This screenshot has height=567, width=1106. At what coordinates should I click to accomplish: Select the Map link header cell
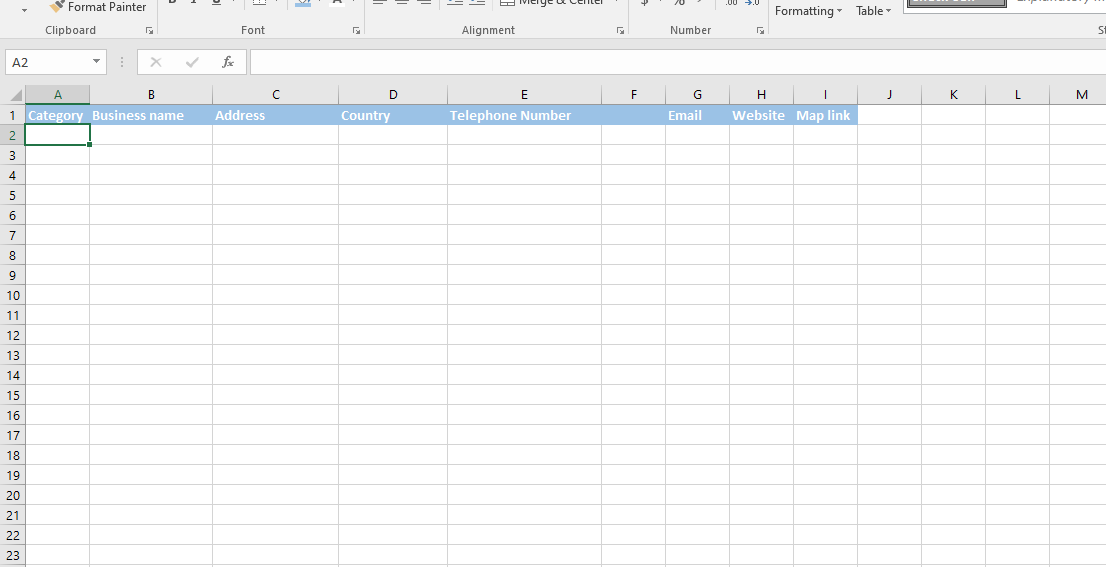[x=825, y=115]
